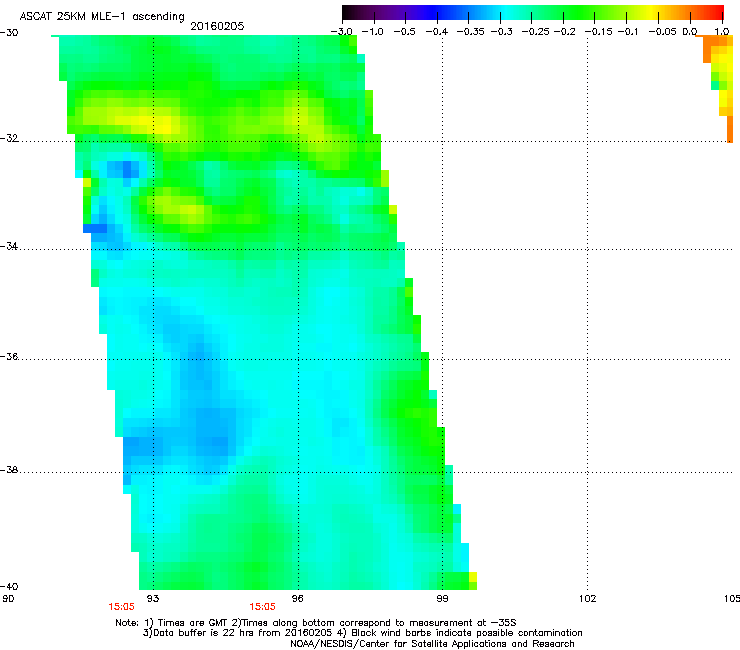Click the 'Data buffer is 22 hrs' note line
This screenshot has height=650, width=740.
362,633
